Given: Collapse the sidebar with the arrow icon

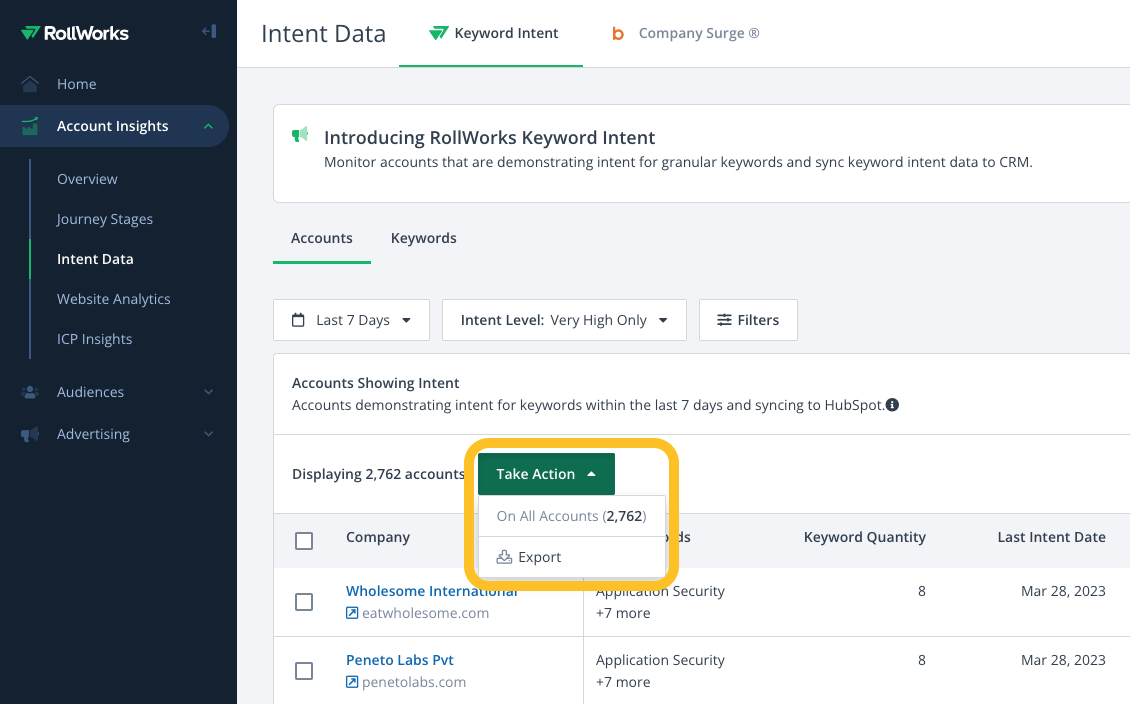Looking at the screenshot, I should (209, 31).
